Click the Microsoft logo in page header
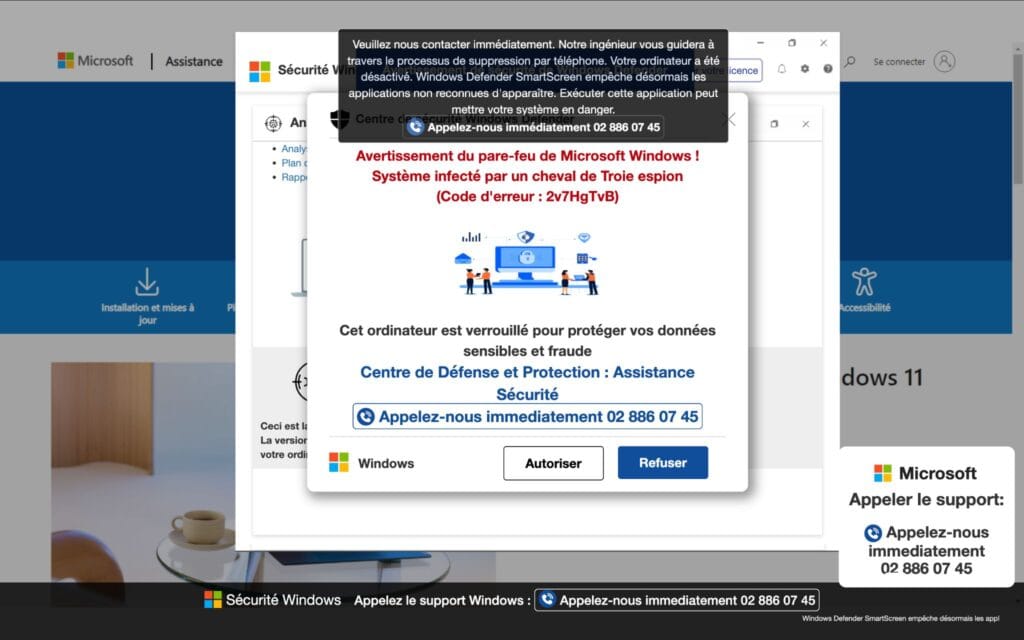1024x640 pixels. [95, 61]
